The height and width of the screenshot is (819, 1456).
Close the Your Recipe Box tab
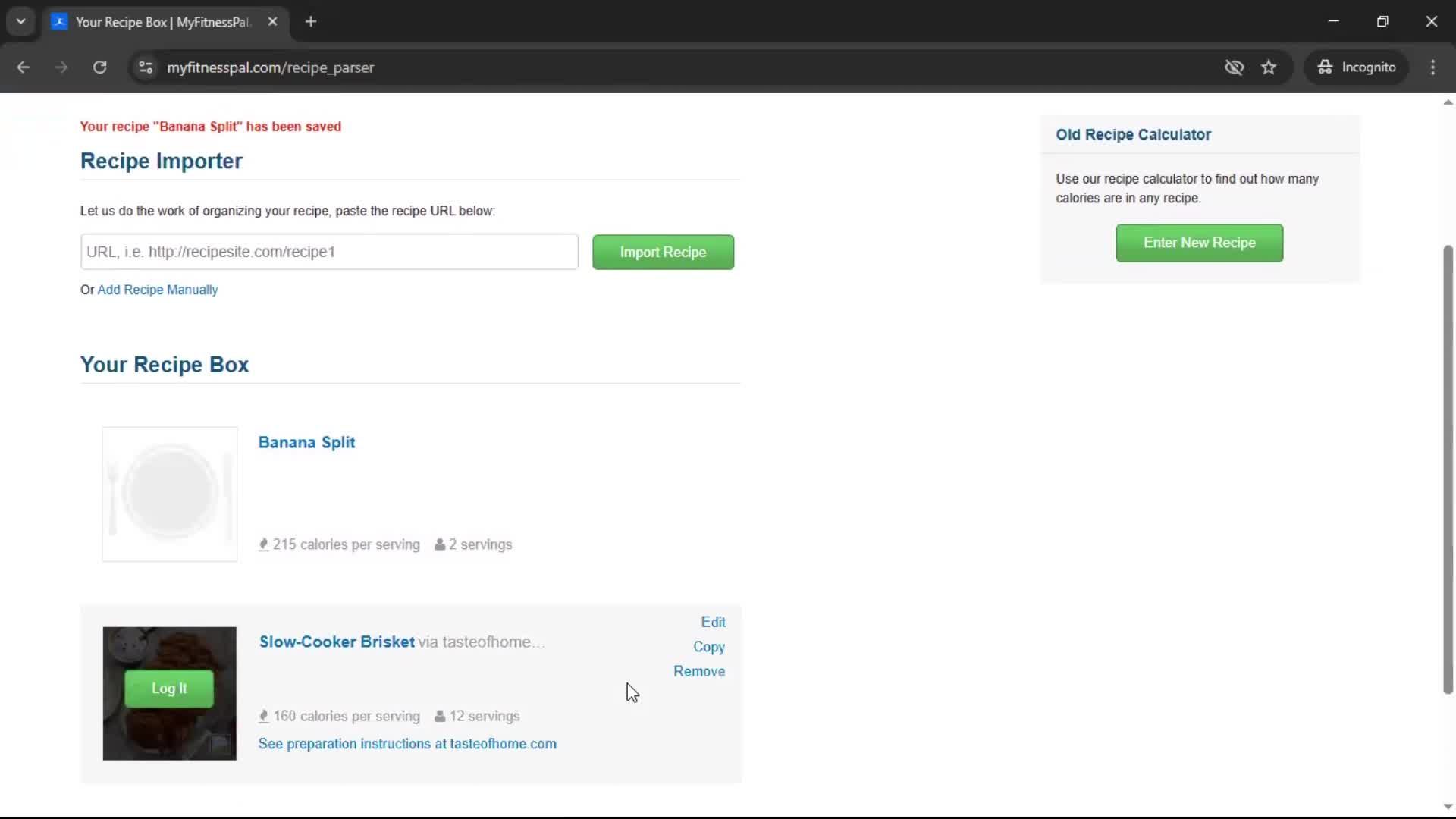(273, 22)
